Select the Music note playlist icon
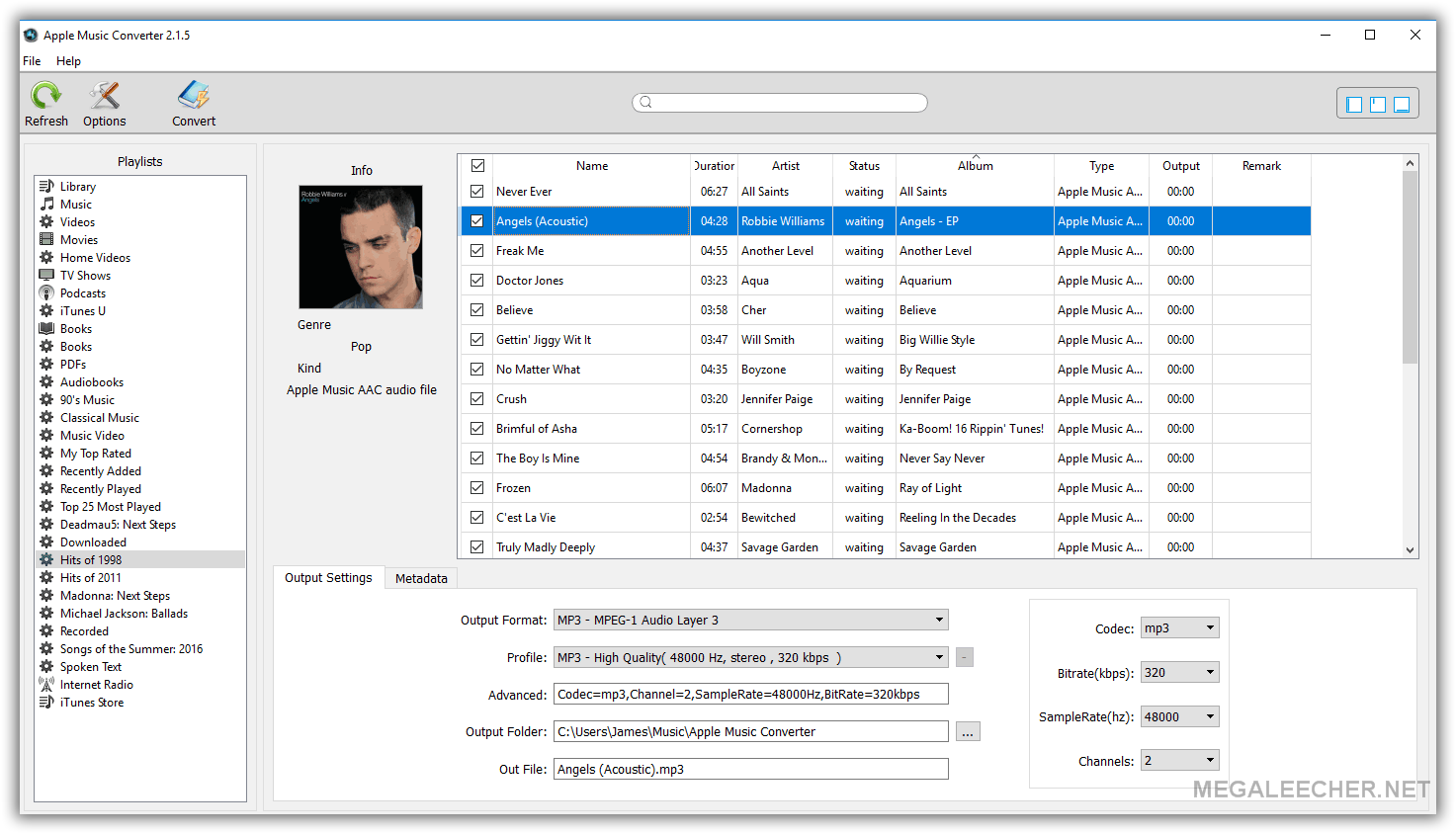The image size is (1456, 834). [46, 205]
